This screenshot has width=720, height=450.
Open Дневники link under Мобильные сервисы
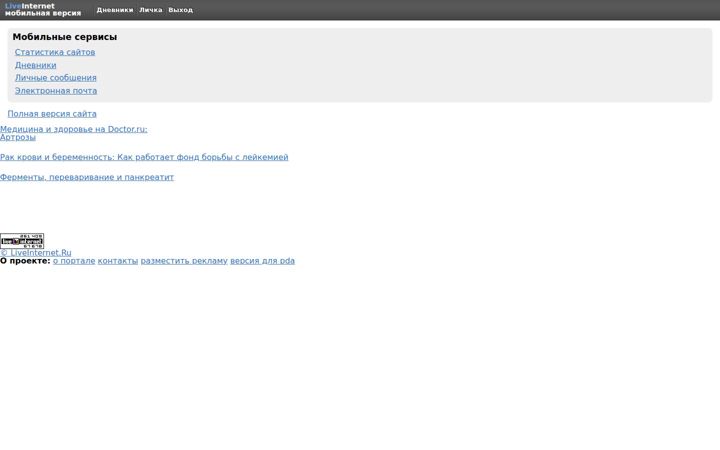[x=35, y=65]
